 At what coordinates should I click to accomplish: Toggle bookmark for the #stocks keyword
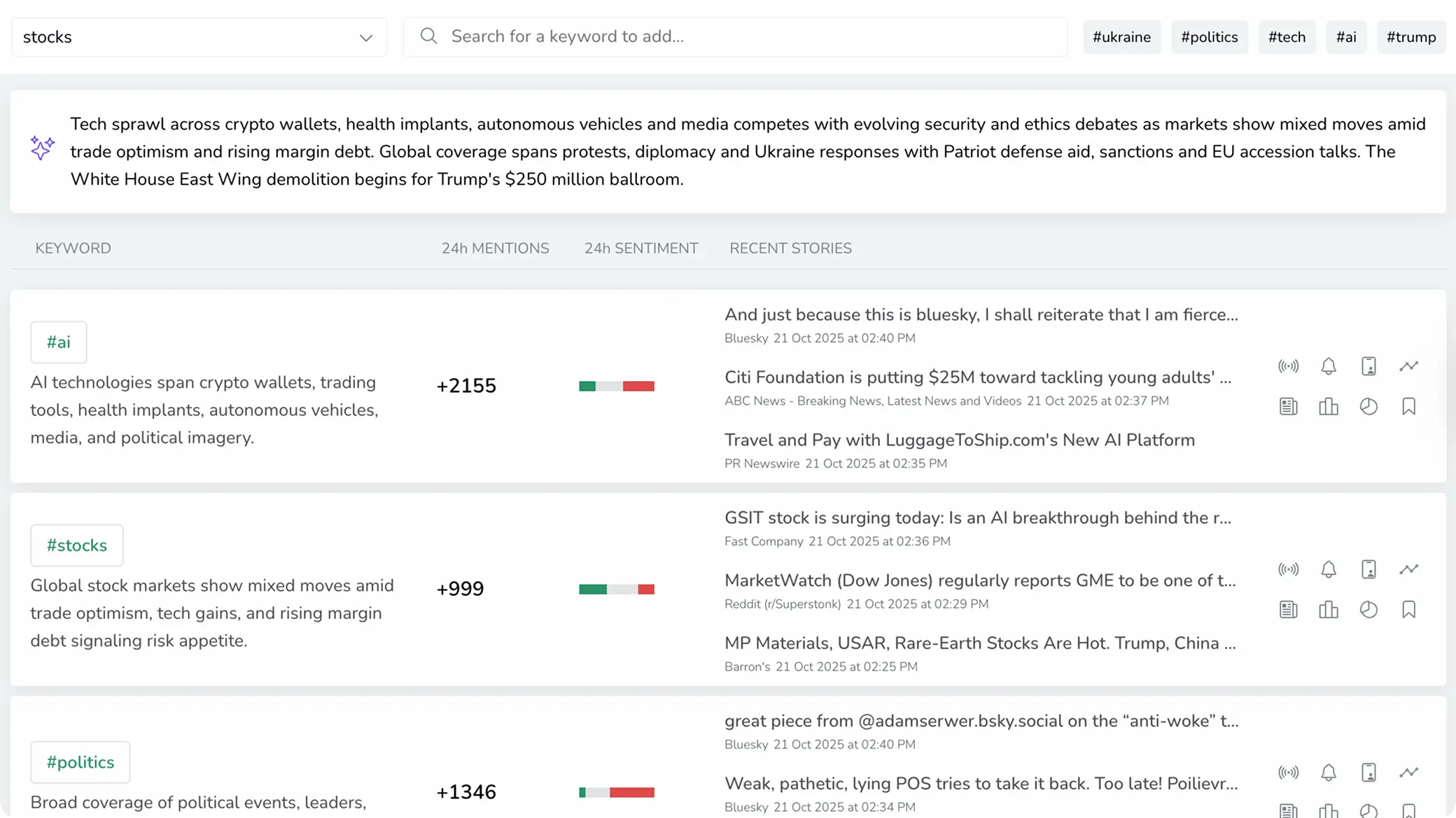(x=1408, y=610)
